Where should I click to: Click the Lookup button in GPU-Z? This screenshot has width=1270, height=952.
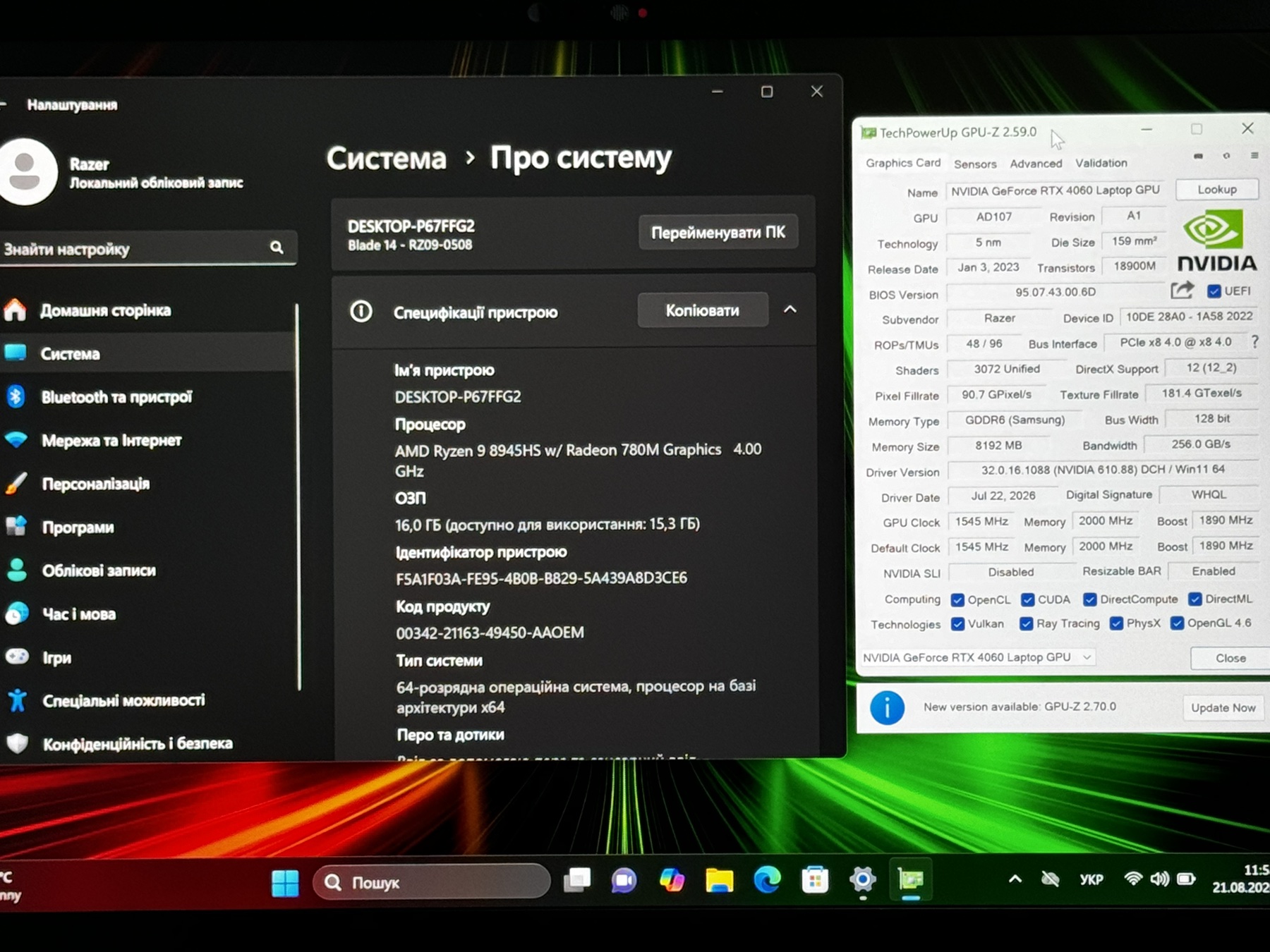(x=1217, y=190)
